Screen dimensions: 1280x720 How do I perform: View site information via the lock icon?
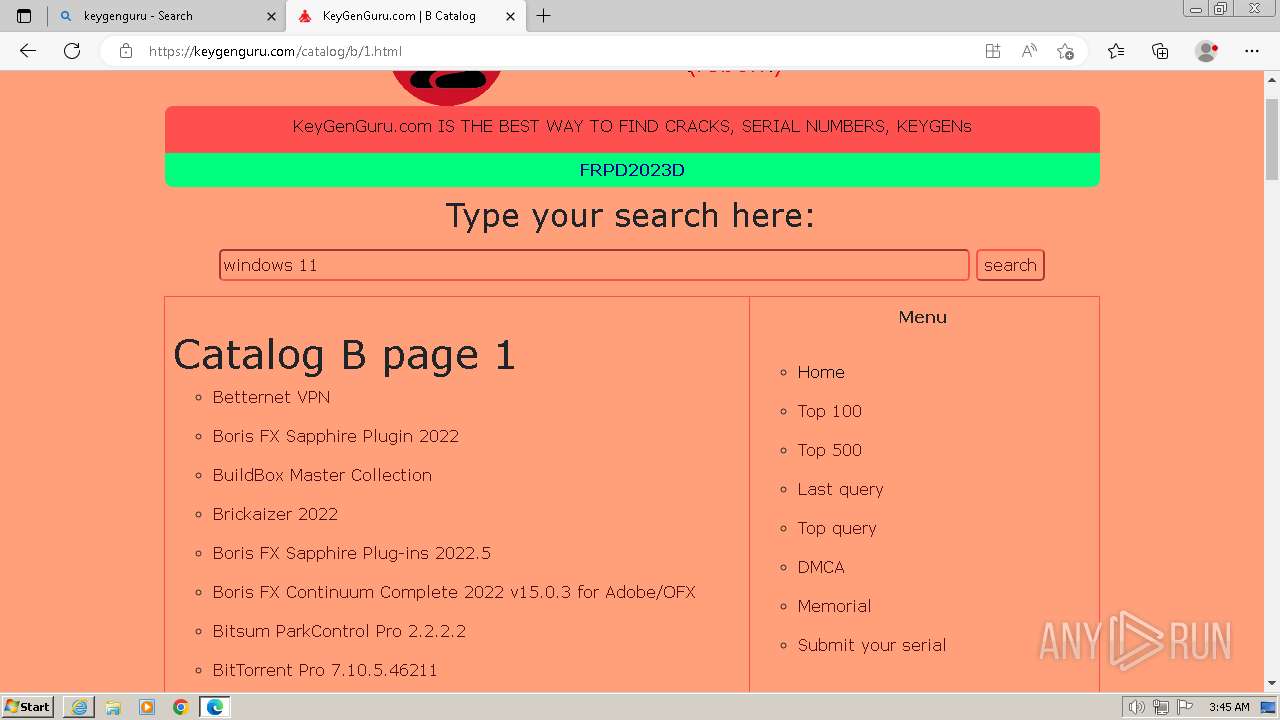[126, 51]
